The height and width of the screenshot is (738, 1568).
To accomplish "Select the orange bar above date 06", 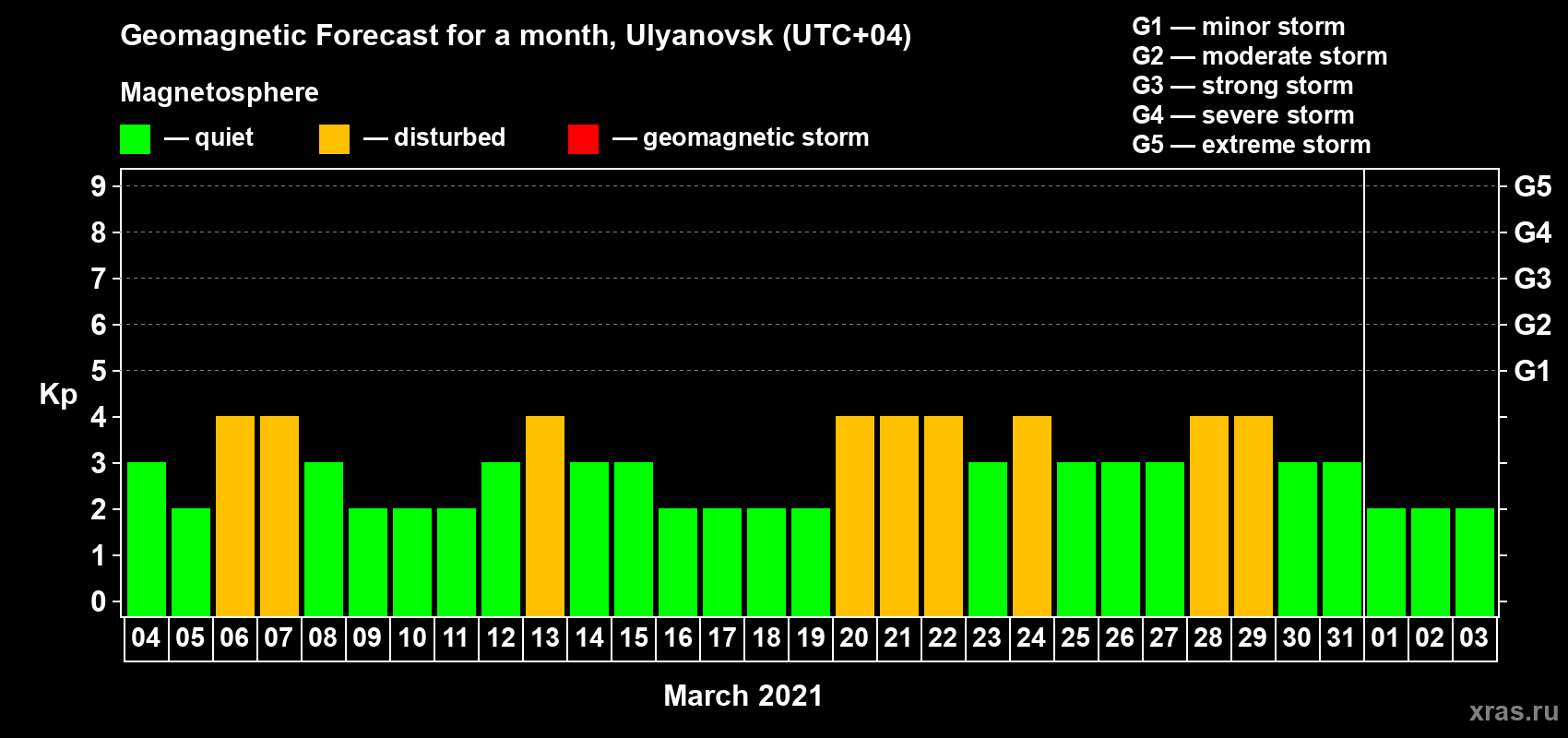I will (235, 516).
